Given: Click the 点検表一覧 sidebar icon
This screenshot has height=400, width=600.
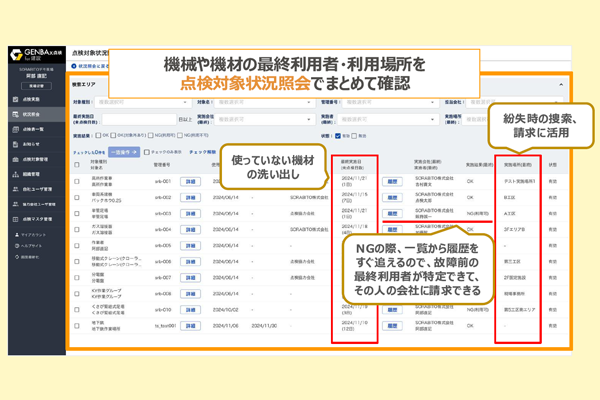Looking at the screenshot, I should click(14, 130).
